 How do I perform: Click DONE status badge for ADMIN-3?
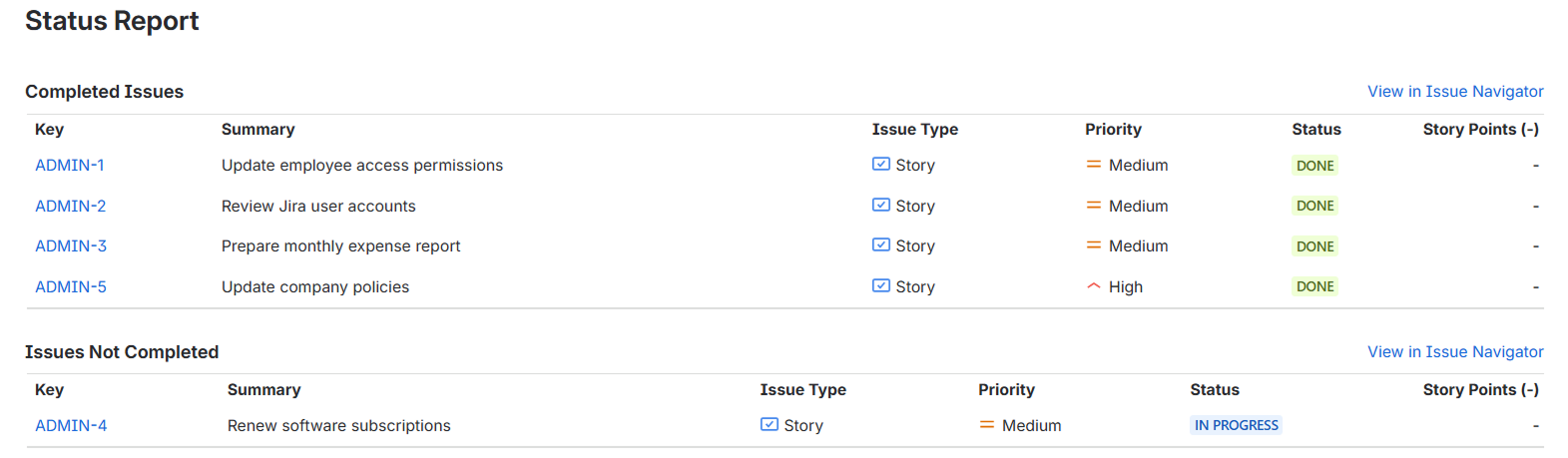coord(1315,246)
